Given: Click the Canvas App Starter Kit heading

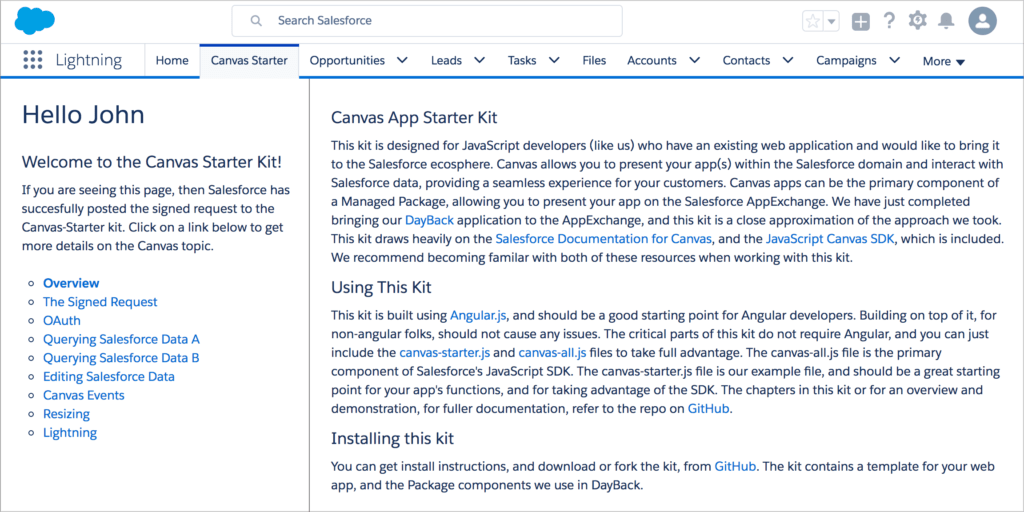Looking at the screenshot, I should coord(414,118).
